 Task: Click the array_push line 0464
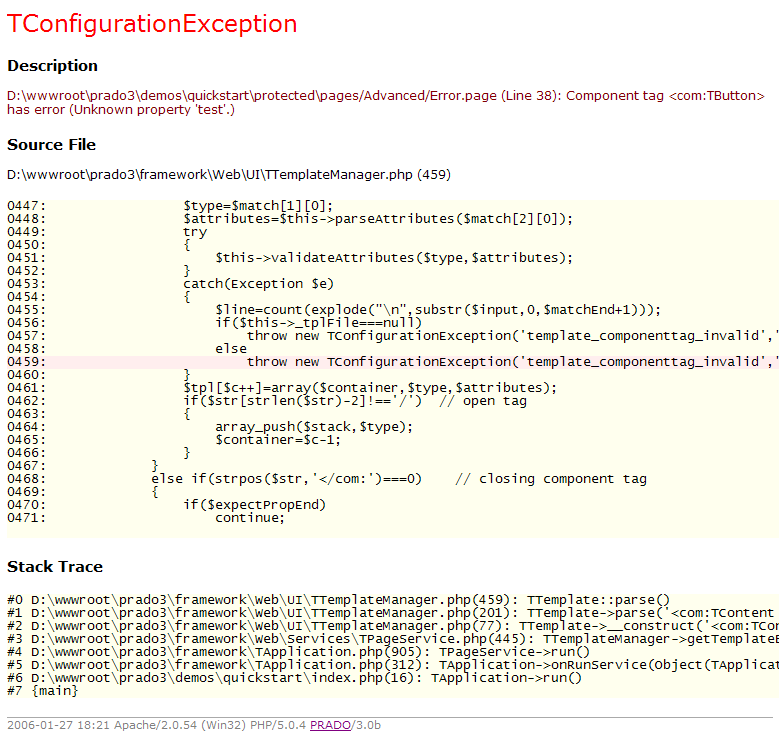(310, 427)
